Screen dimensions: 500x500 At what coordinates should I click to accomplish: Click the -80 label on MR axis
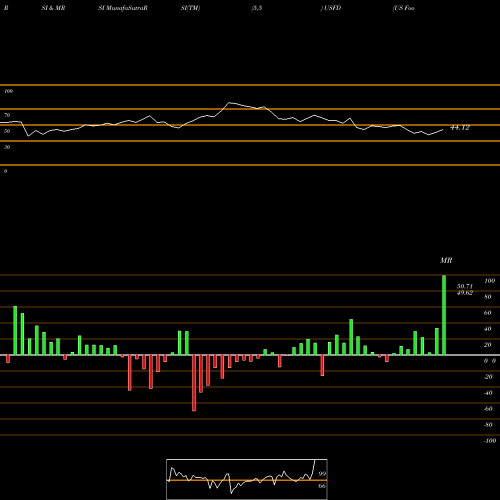(x=488, y=425)
